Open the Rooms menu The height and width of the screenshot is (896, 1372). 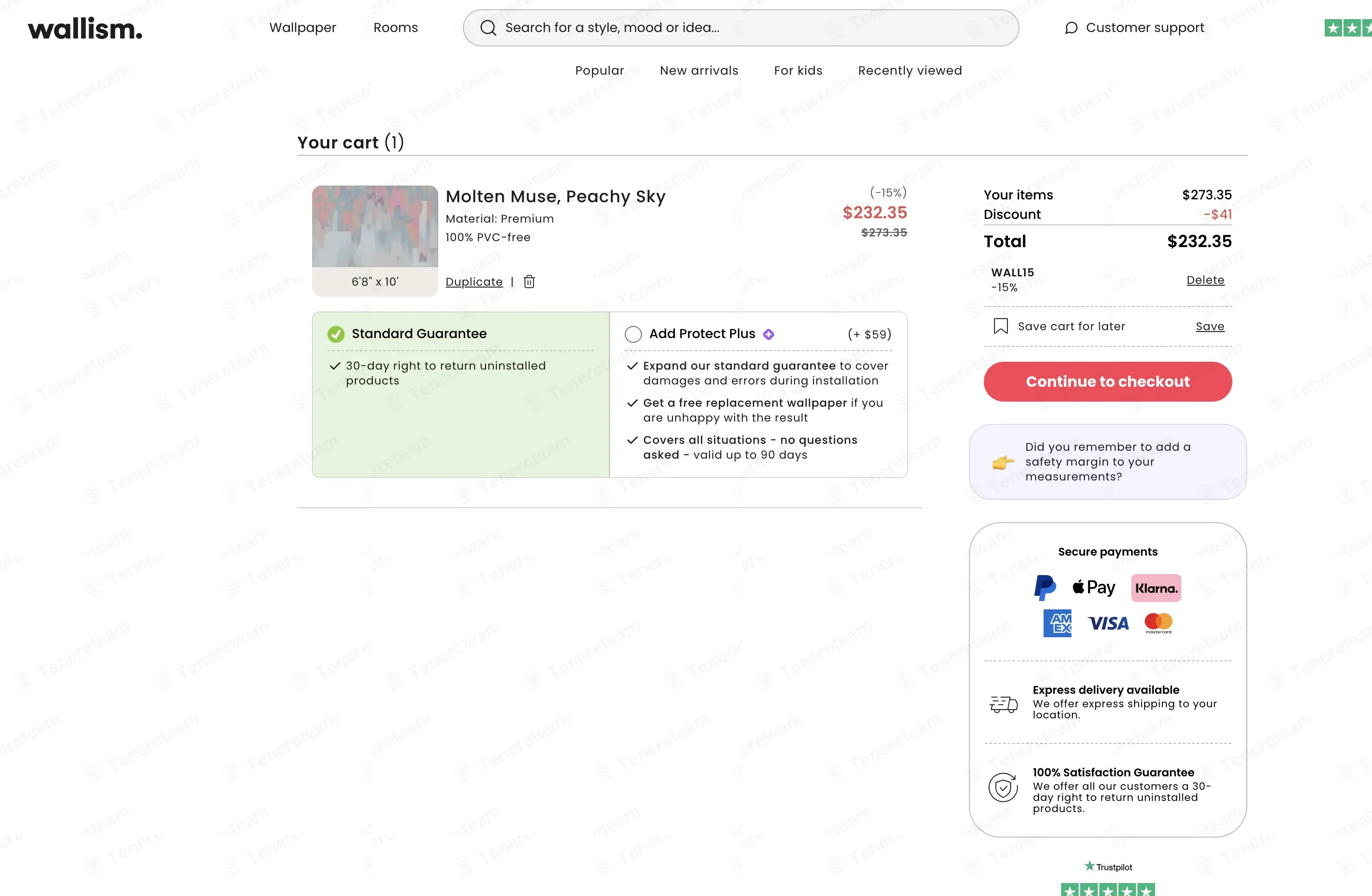click(x=396, y=28)
